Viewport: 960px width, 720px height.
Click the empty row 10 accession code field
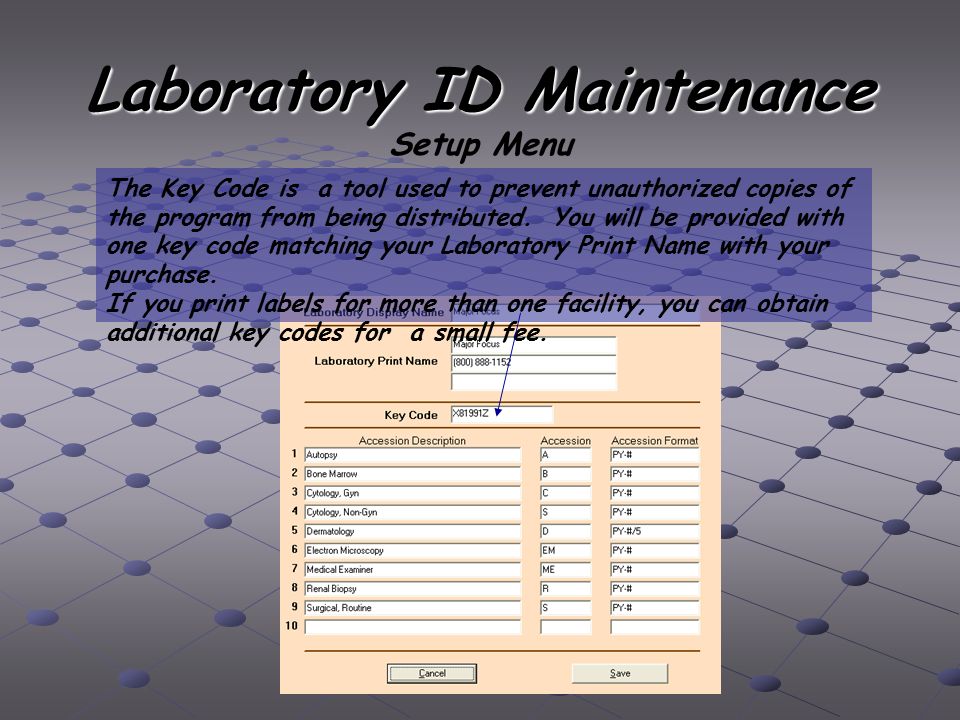(566, 627)
